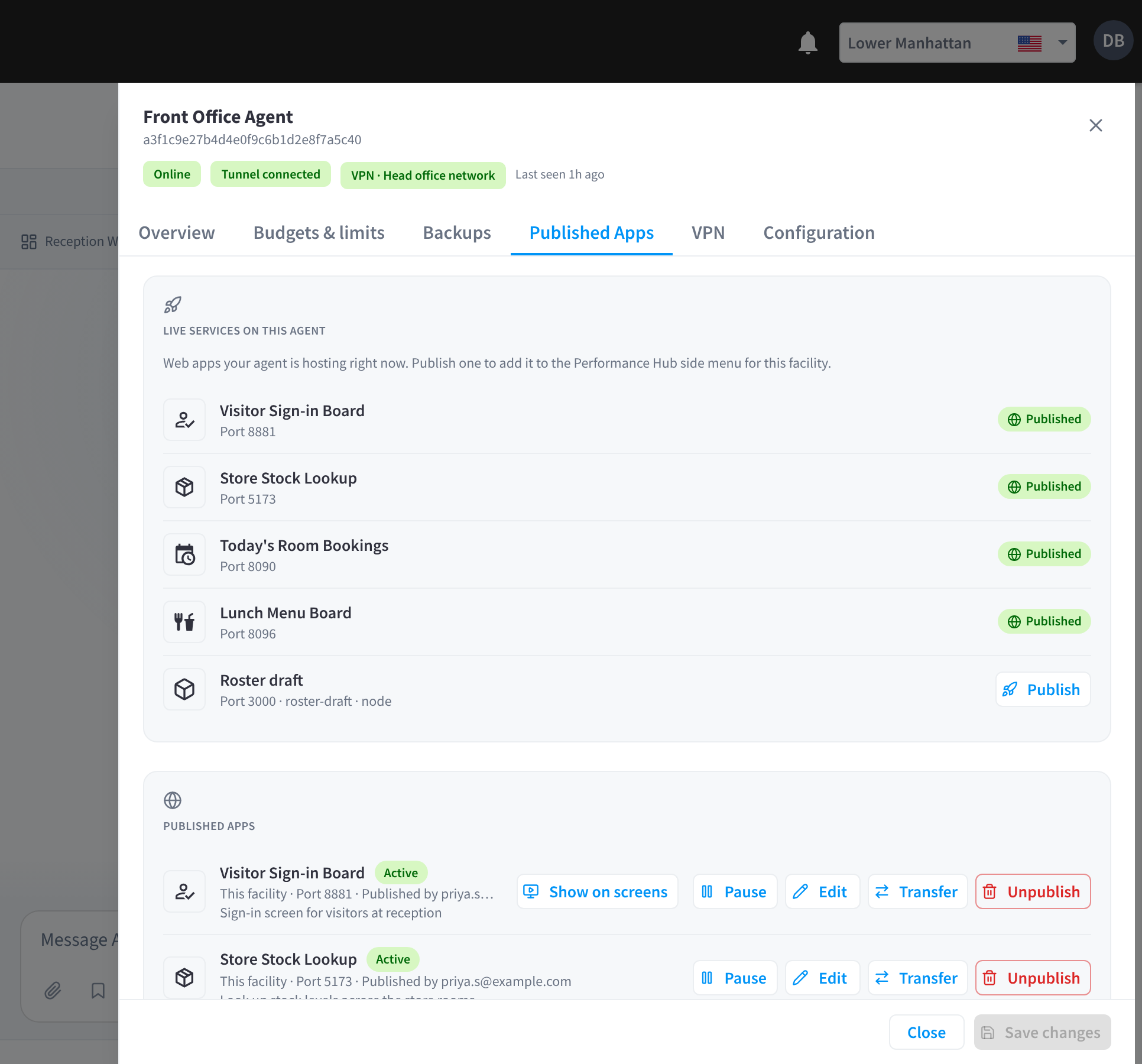
Task: Click the Roster draft cube icon
Action: pos(184,689)
